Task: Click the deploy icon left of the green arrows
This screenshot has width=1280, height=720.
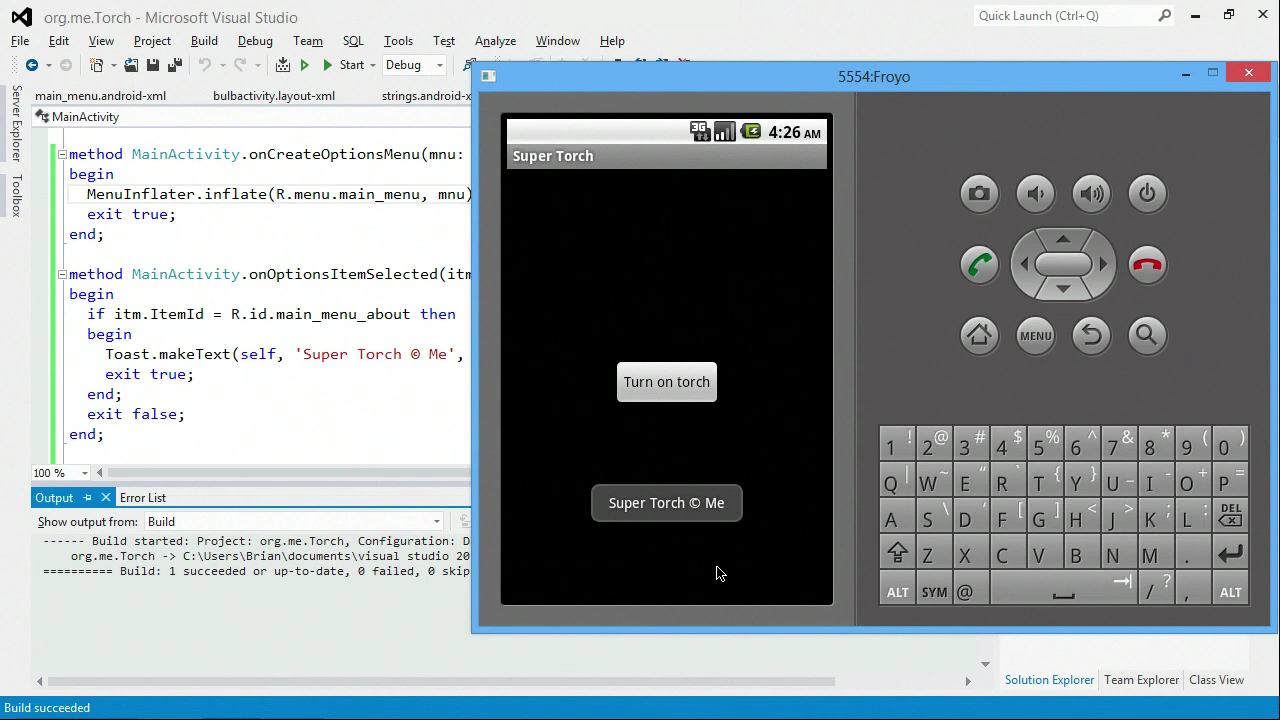Action: [283, 65]
